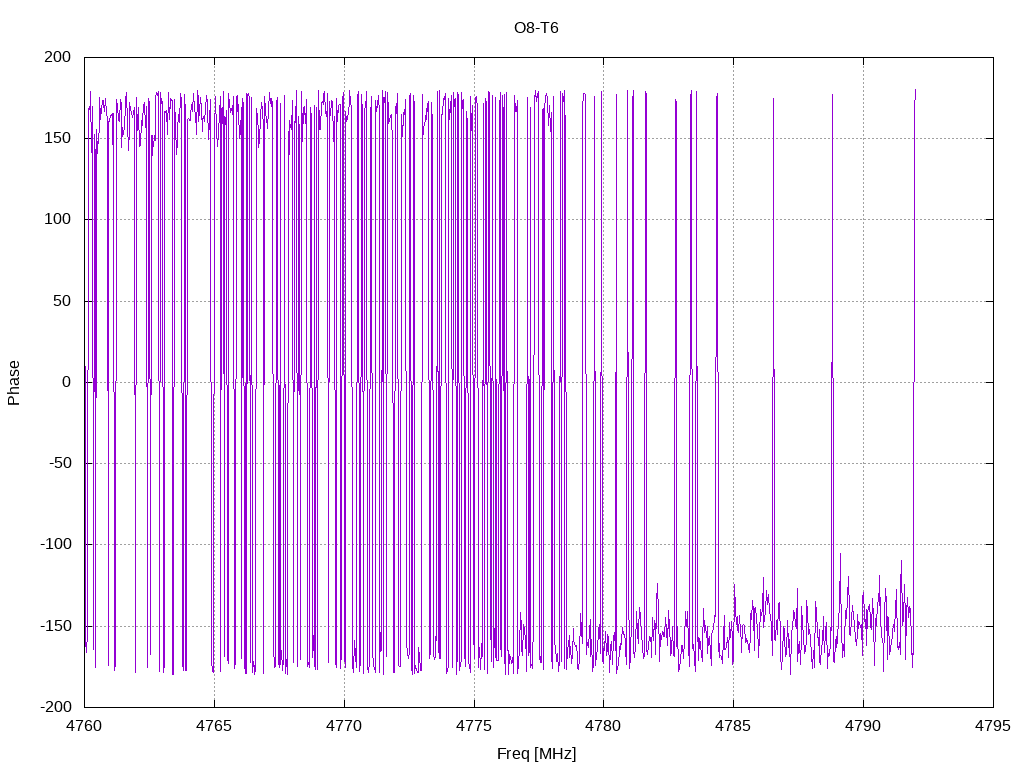The image size is (1024, 768).
Task: Click the 200 y-axis tick label
Action: pos(57,57)
